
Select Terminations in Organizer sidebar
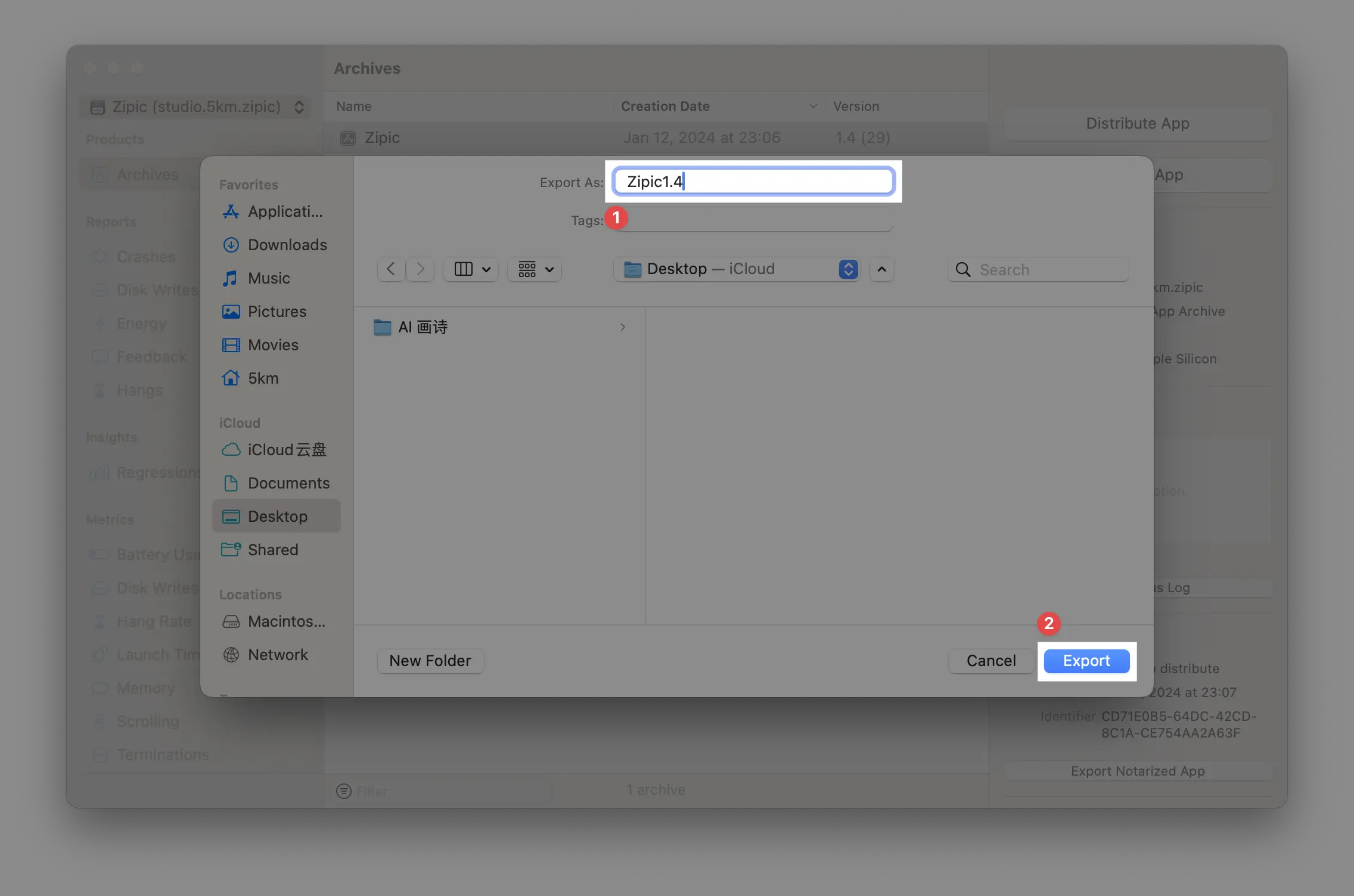[x=163, y=755]
